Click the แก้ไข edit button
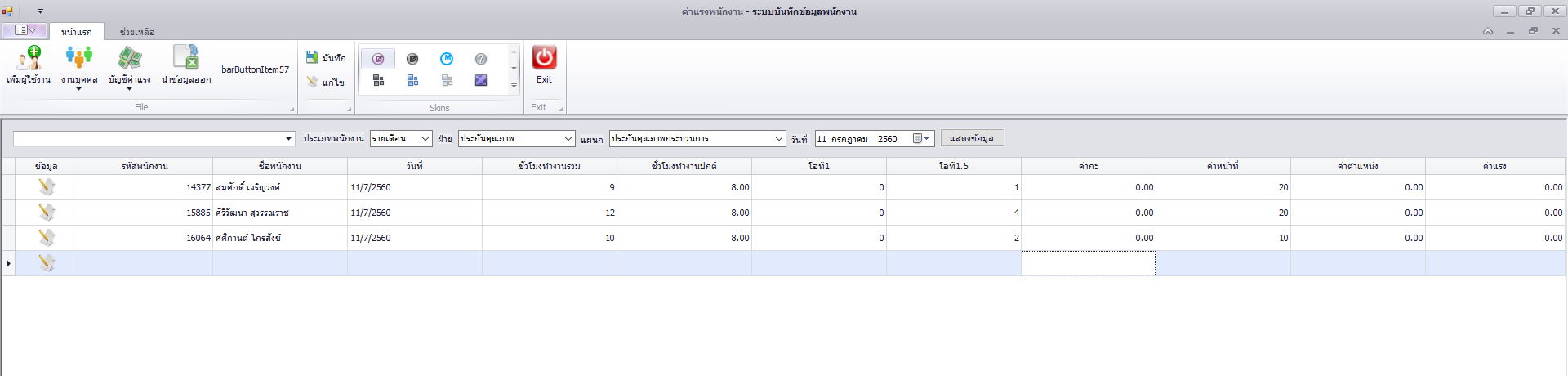 [326, 83]
